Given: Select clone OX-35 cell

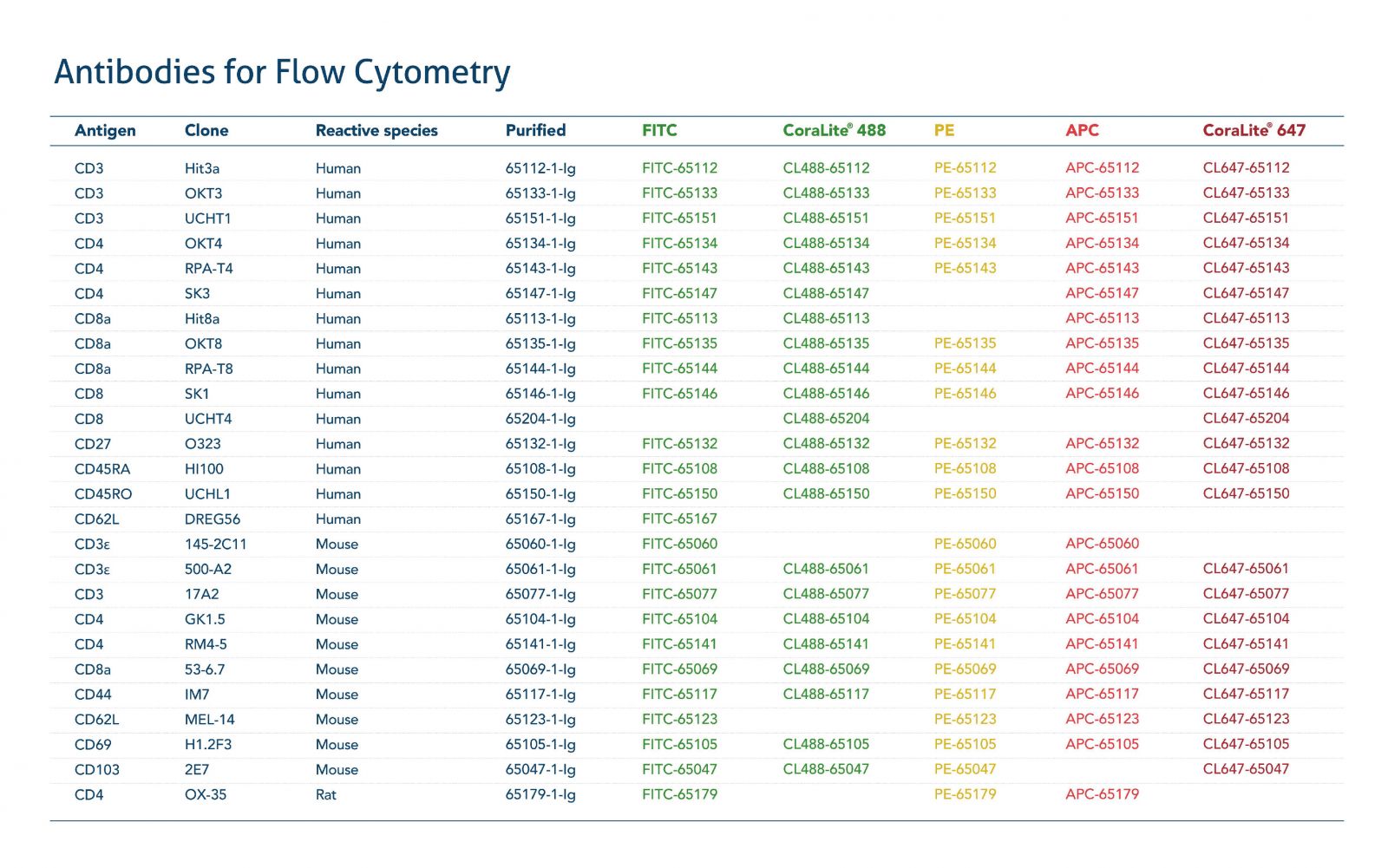Looking at the screenshot, I should pyautogui.click(x=206, y=795).
